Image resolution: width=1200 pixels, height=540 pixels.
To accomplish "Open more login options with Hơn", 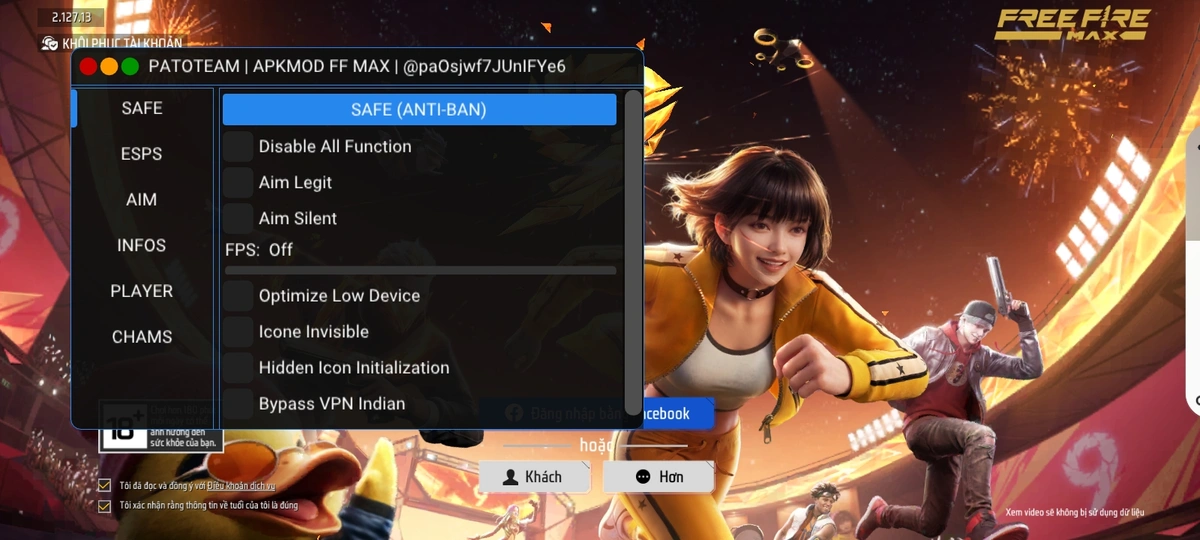I will point(659,477).
